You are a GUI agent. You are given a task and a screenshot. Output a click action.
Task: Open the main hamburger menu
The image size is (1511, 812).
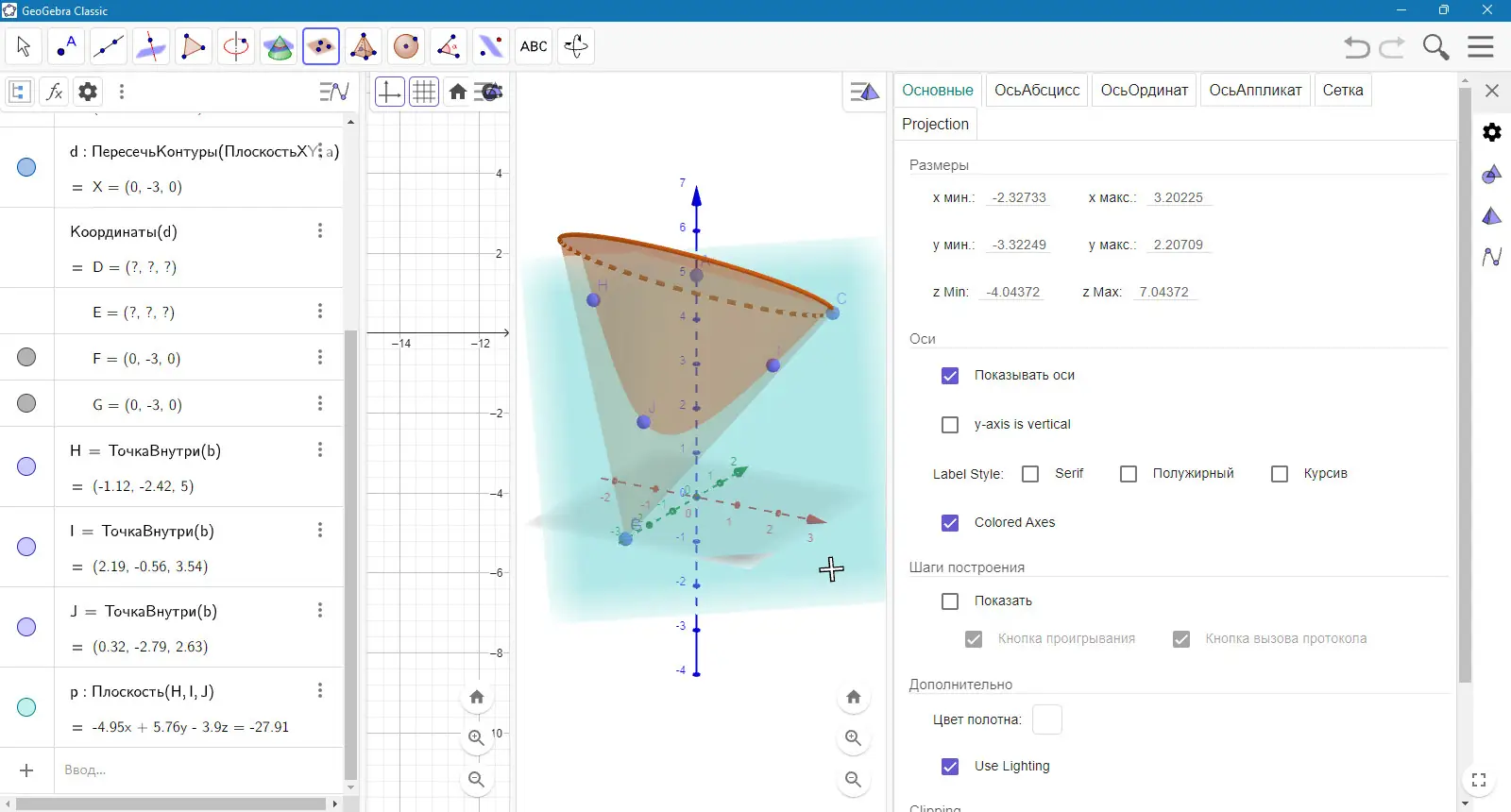[x=1481, y=46]
